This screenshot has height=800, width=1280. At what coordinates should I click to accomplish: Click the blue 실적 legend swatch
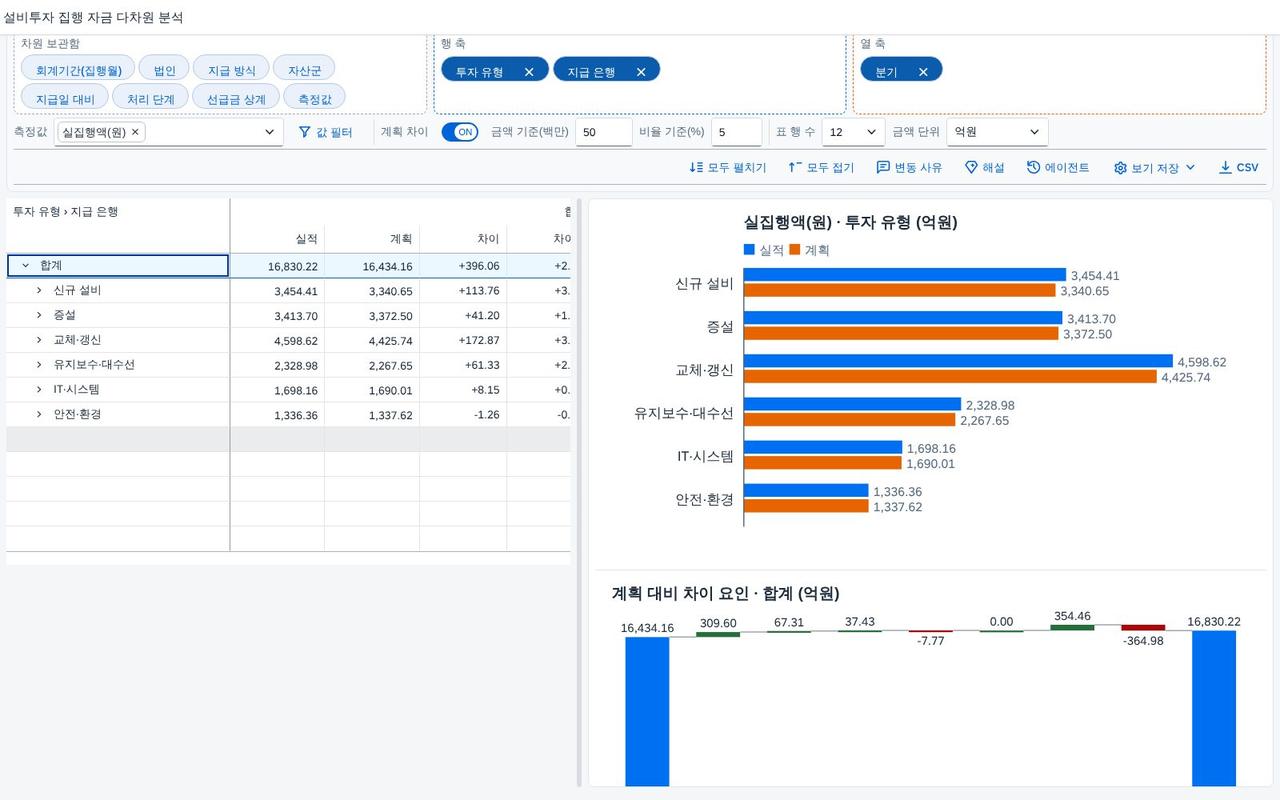749,250
